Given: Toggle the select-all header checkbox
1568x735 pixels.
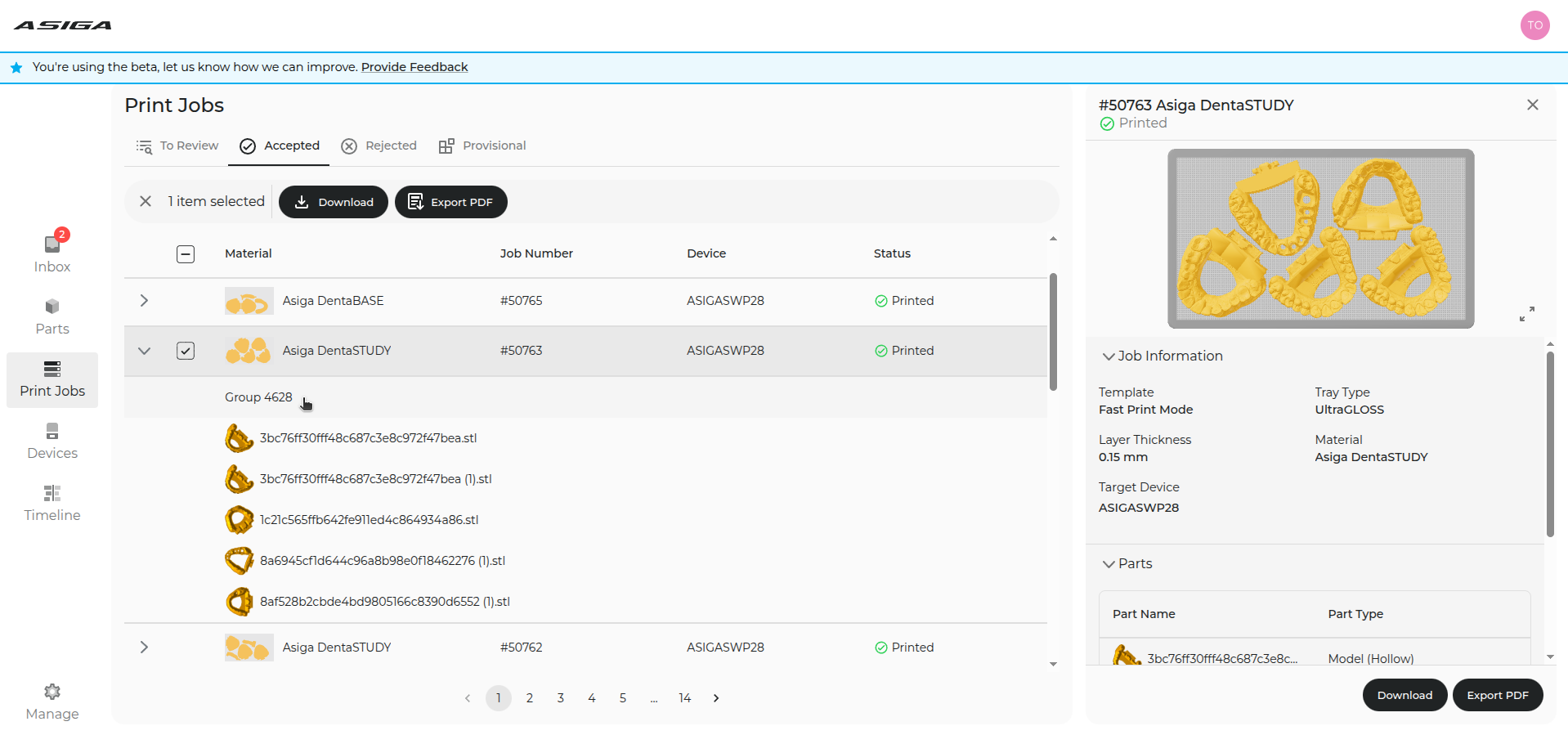Looking at the screenshot, I should pos(186,254).
